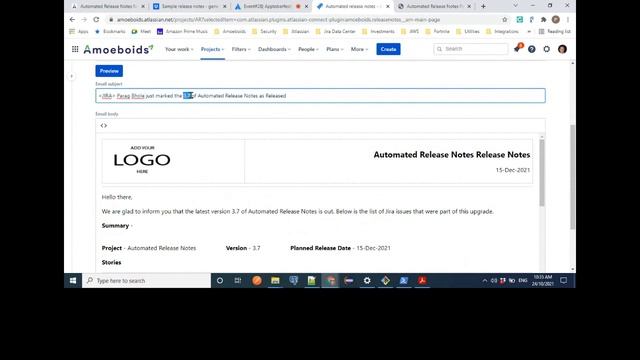Expand the Plans menu

(x=335, y=49)
